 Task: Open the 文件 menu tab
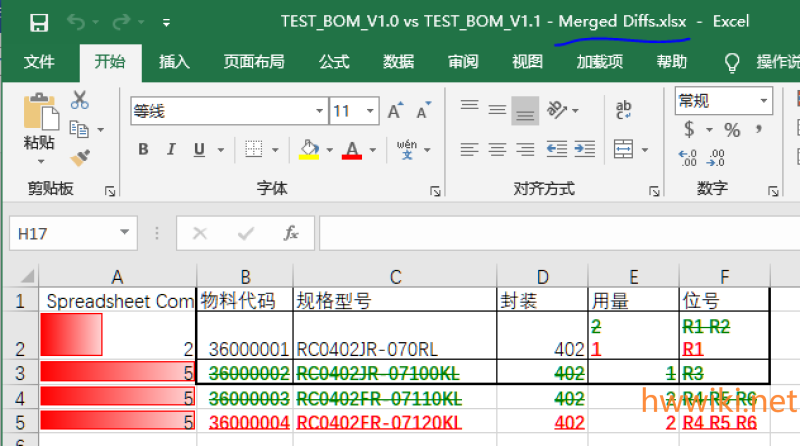(39, 62)
